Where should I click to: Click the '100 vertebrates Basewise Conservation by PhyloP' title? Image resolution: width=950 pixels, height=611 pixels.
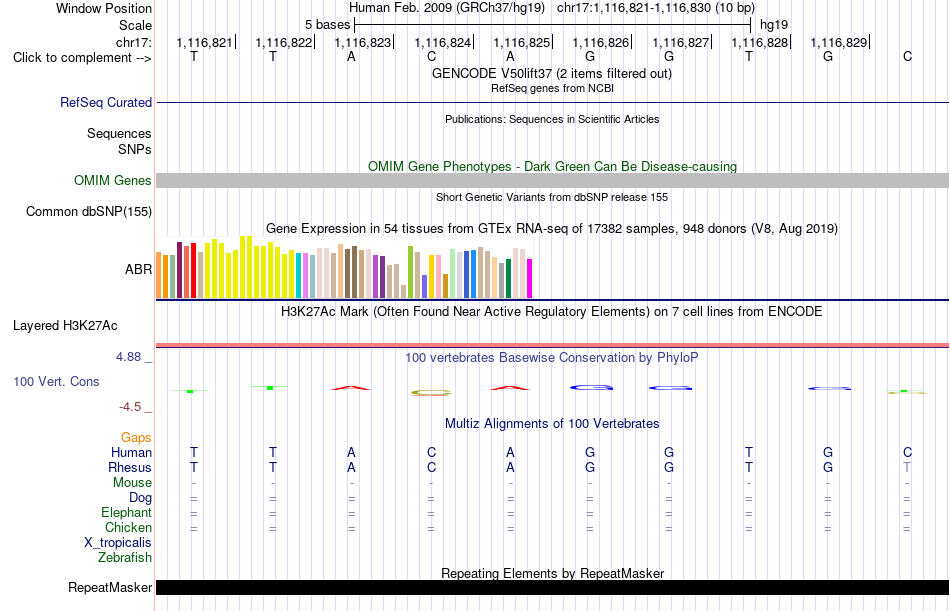[x=552, y=358]
